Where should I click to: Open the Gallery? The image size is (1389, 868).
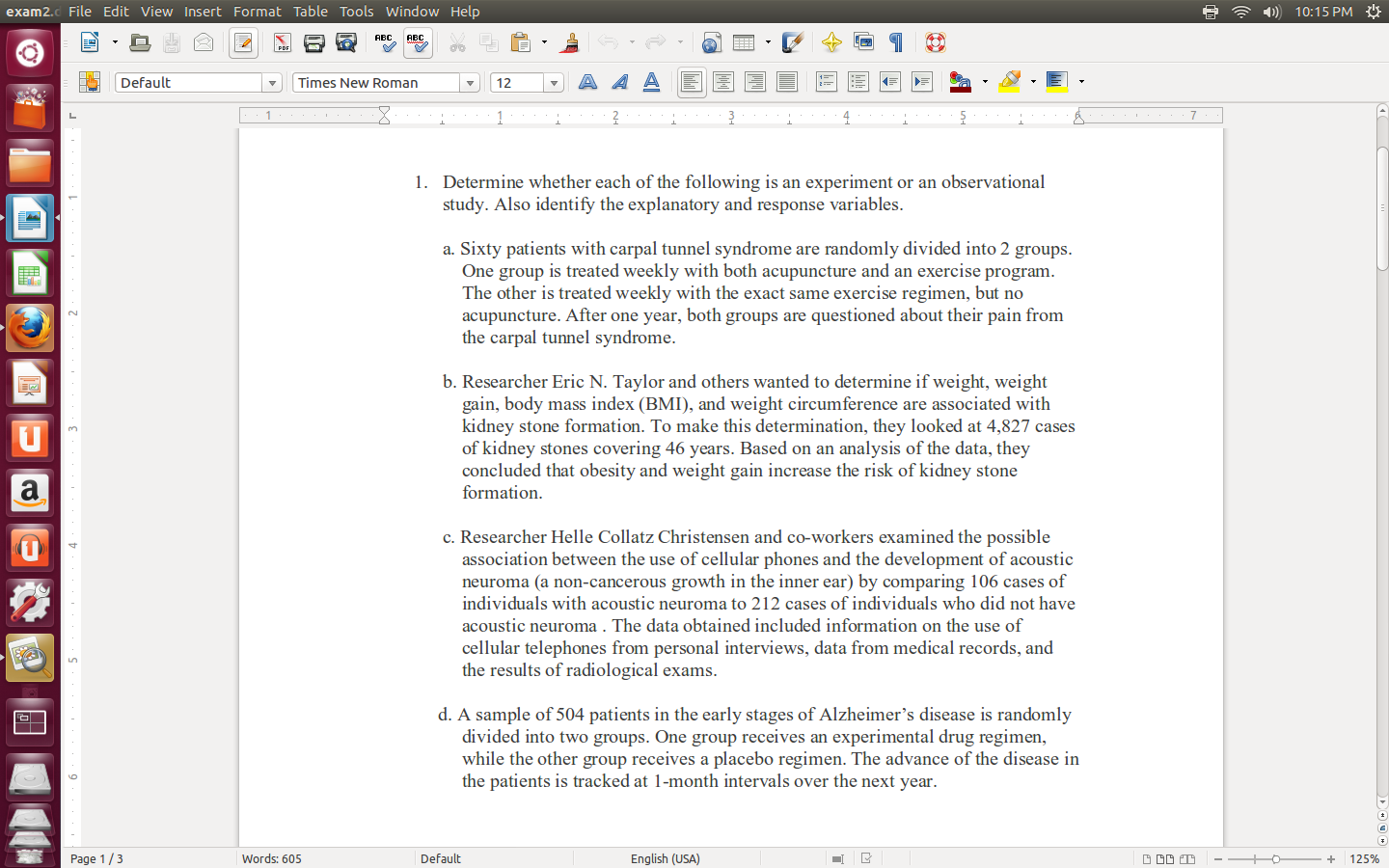[x=863, y=42]
